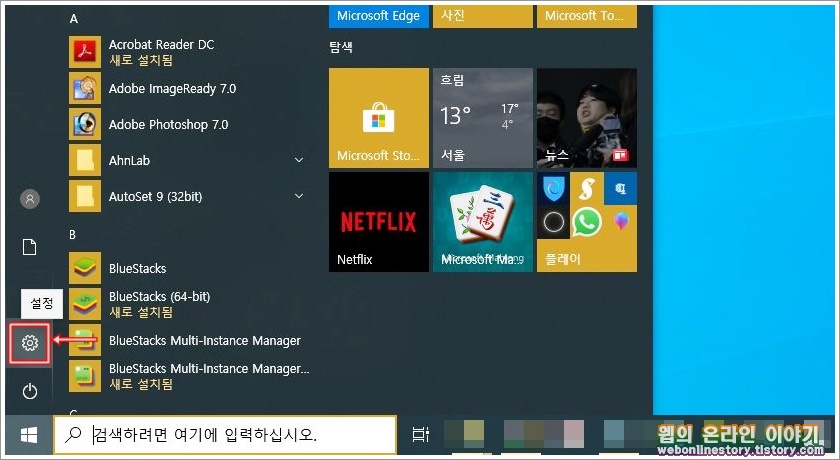Open the AhnLab folder icon

(x=85, y=160)
